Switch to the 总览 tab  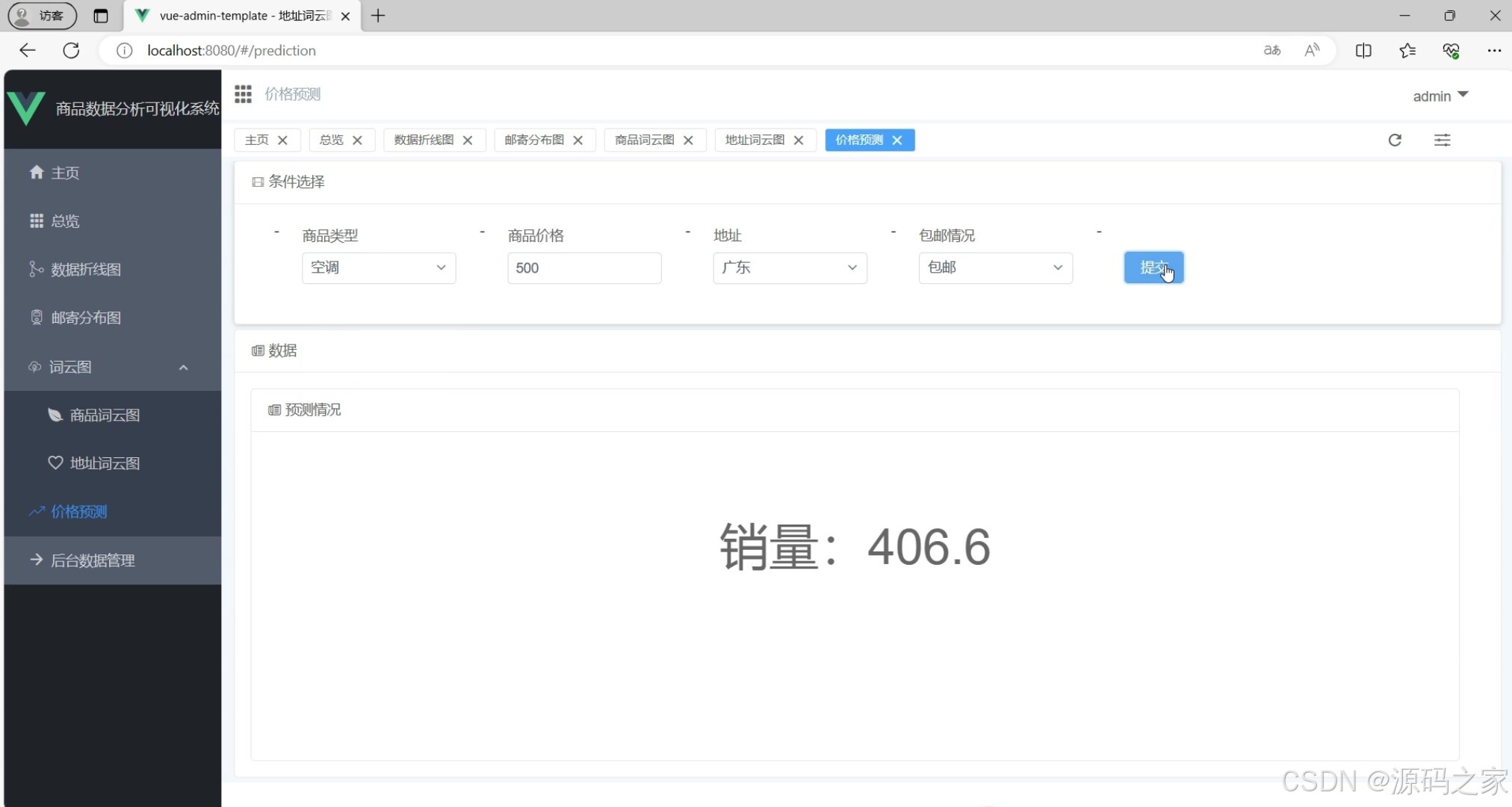331,140
